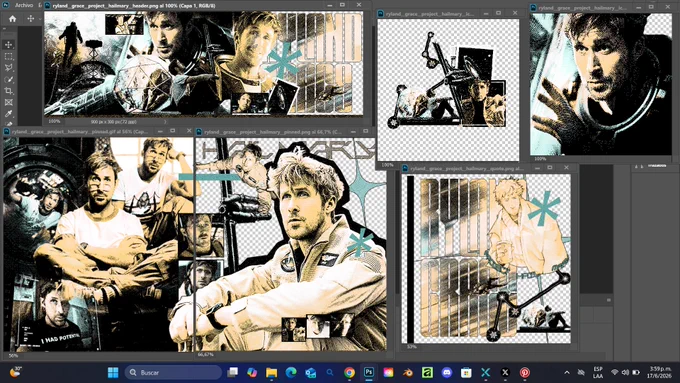This screenshot has width=680, height=383.
Task: Click the 66,67% zoom field in pinned.png window
Action: tap(206, 355)
